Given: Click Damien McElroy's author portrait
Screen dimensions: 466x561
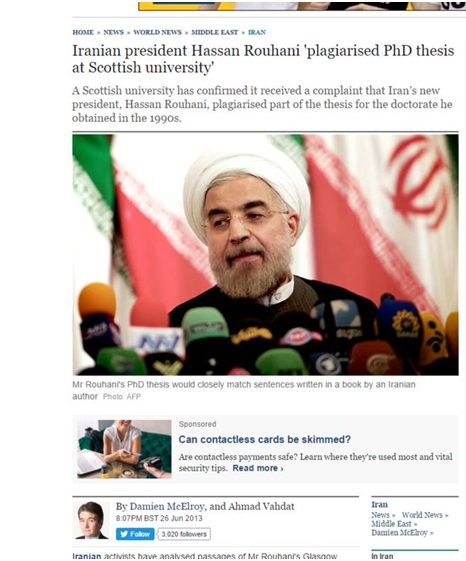Looking at the screenshot, I should pos(91,520).
